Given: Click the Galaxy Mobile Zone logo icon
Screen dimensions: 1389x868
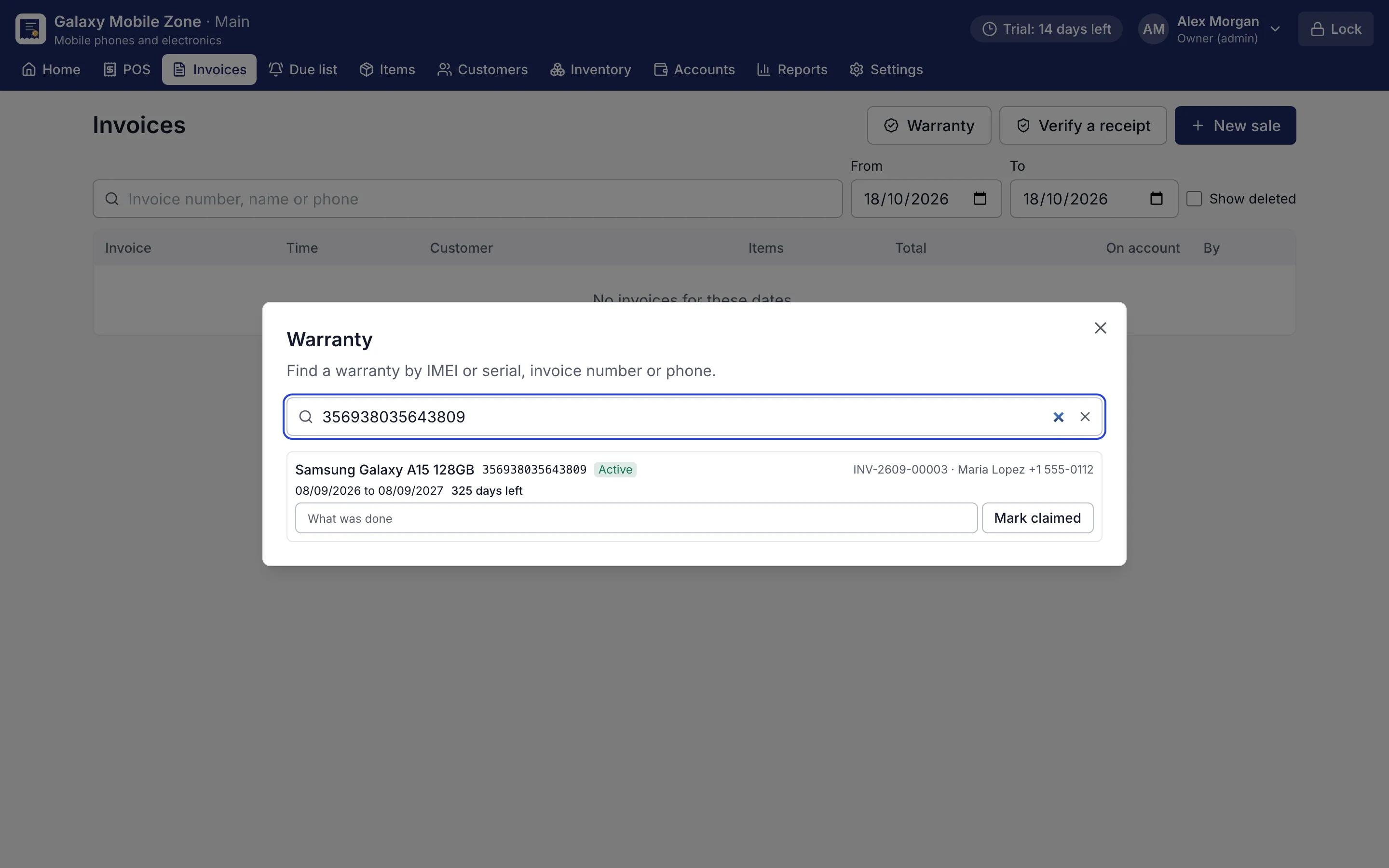Looking at the screenshot, I should click(x=30, y=29).
